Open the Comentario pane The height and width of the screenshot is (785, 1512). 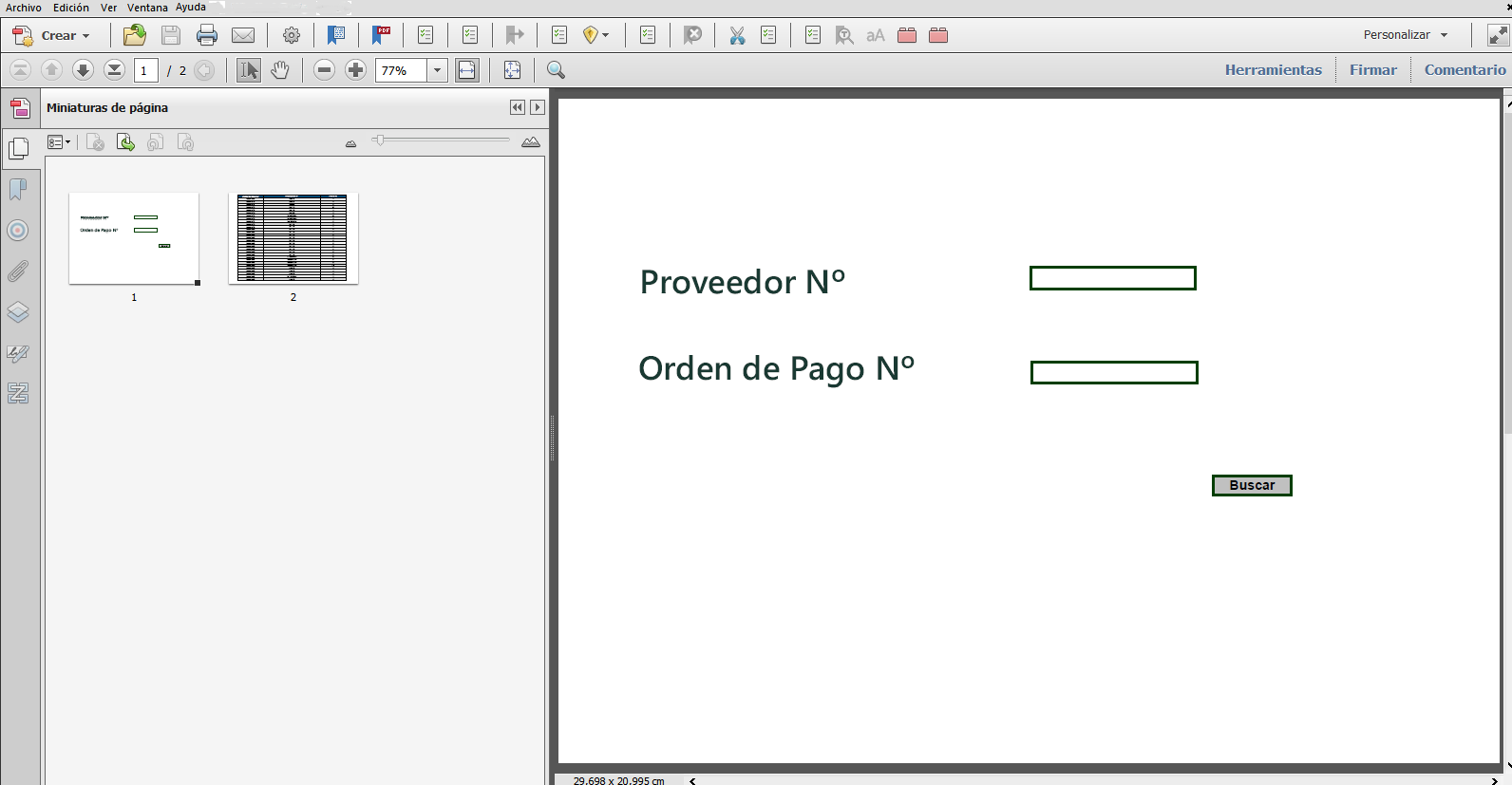click(1465, 69)
